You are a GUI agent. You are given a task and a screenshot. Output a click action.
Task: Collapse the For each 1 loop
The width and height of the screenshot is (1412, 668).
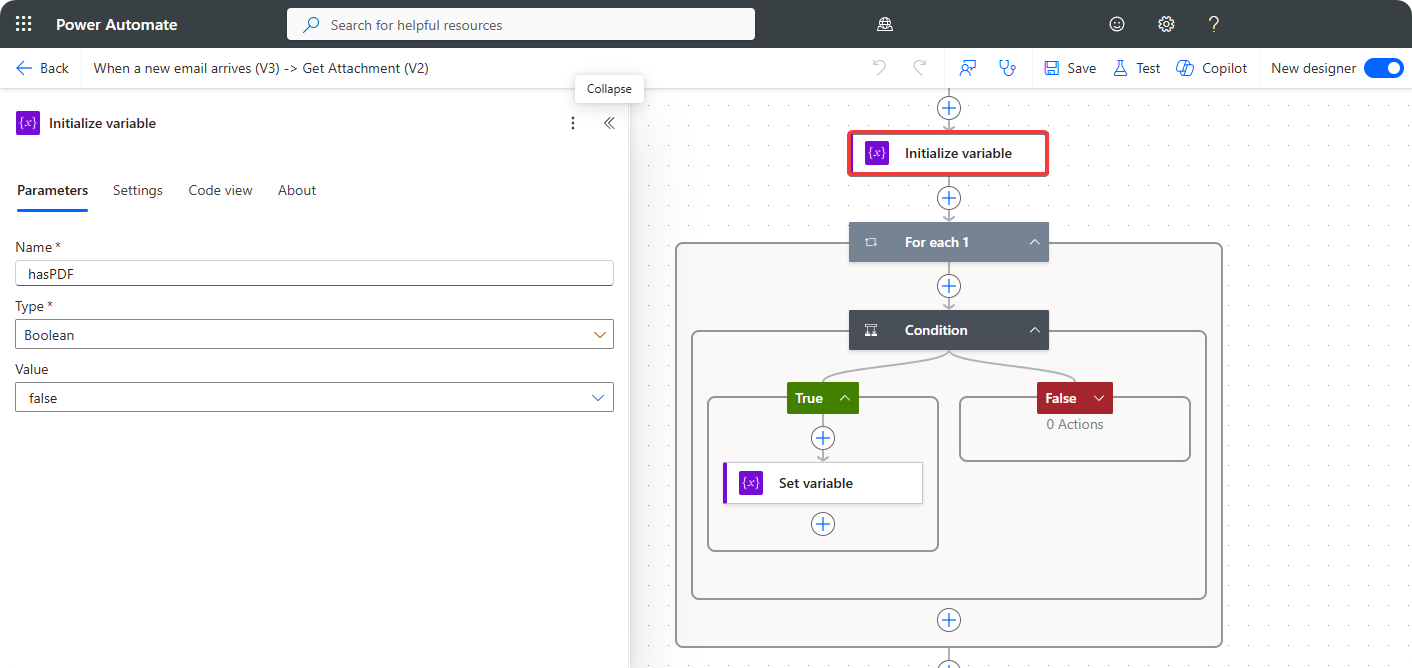1034,242
